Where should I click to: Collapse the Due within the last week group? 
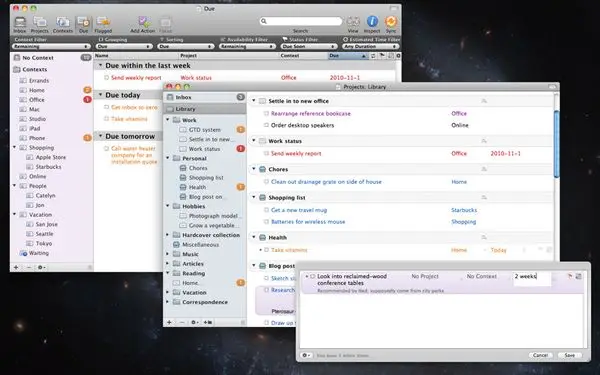(100, 65)
